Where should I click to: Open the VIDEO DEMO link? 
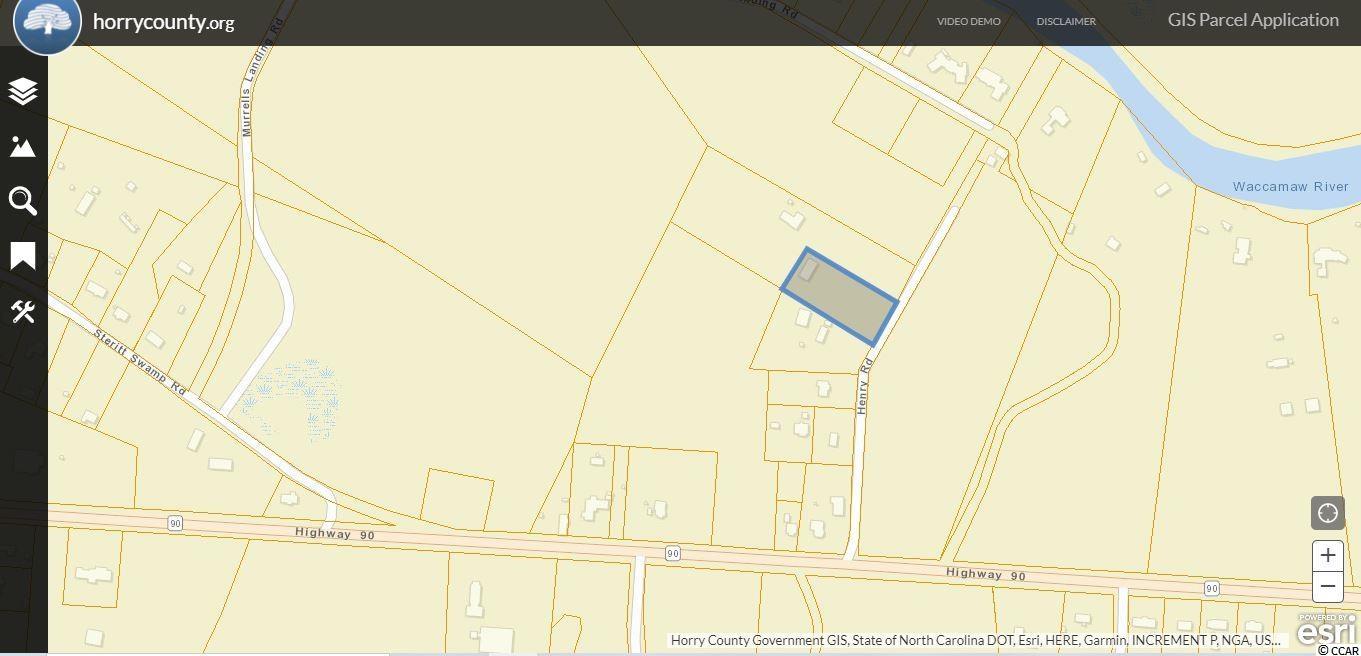968,21
